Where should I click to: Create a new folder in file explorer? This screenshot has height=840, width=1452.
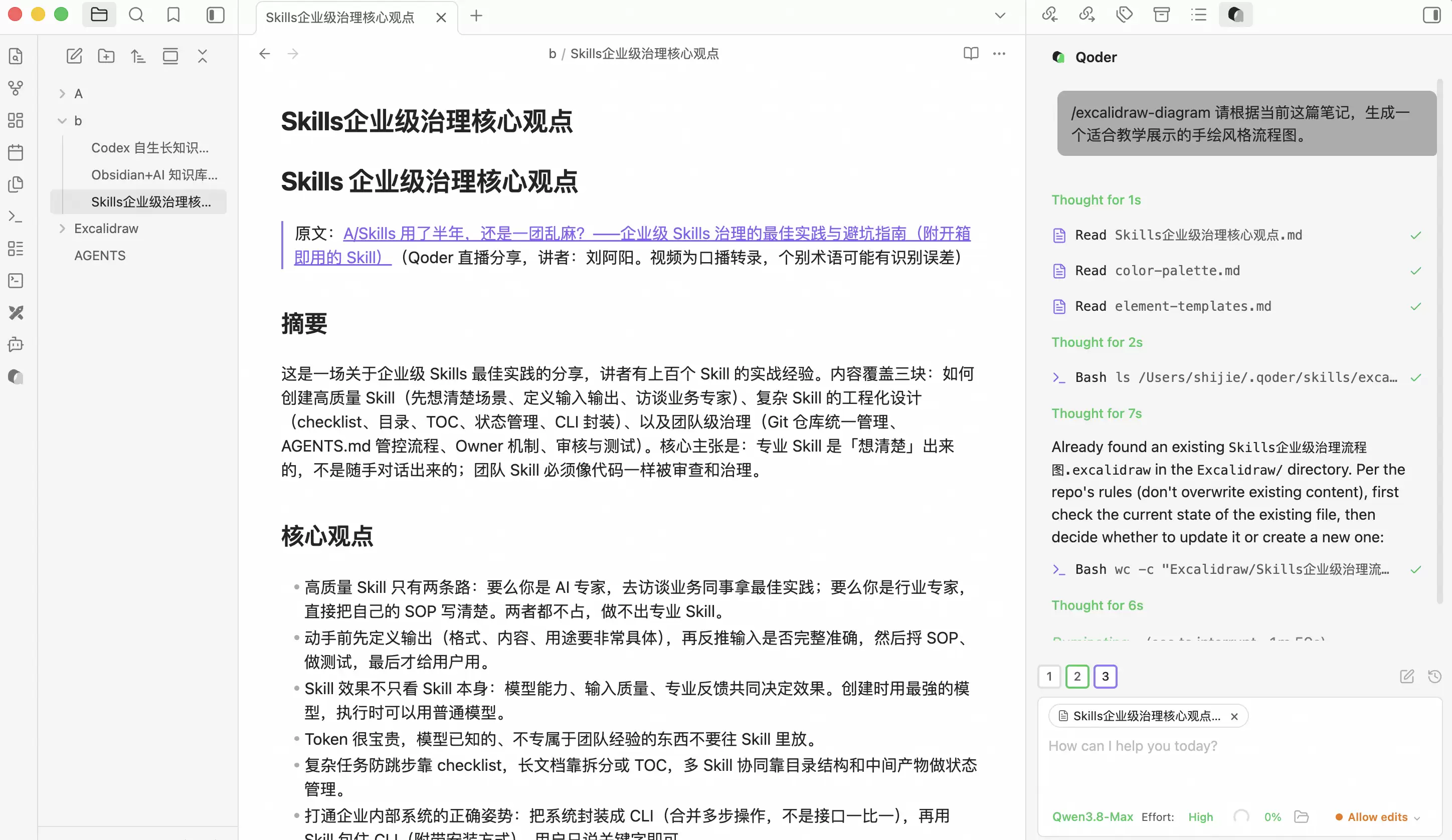[x=106, y=57]
